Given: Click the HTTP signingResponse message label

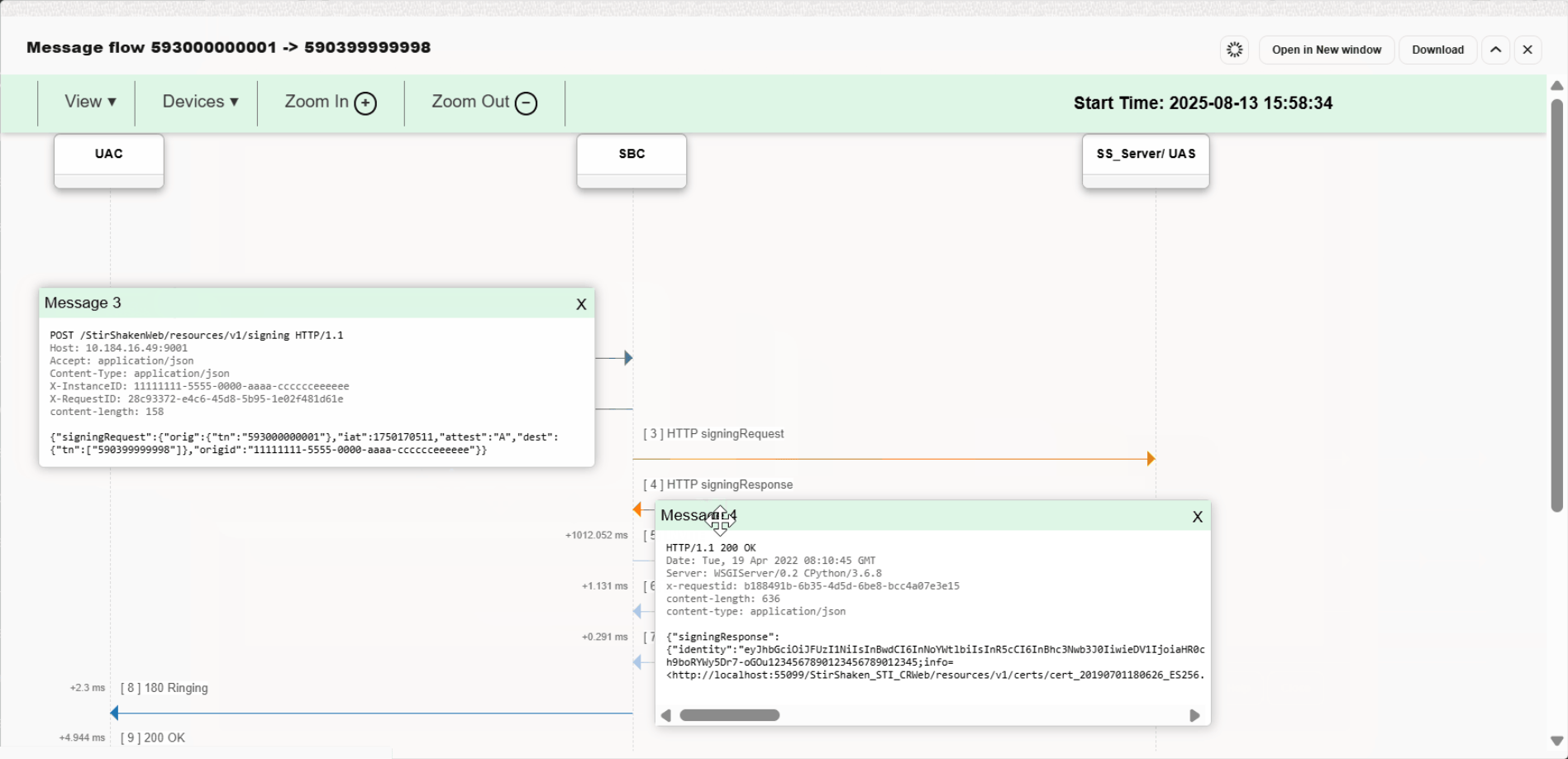Looking at the screenshot, I should point(718,485).
